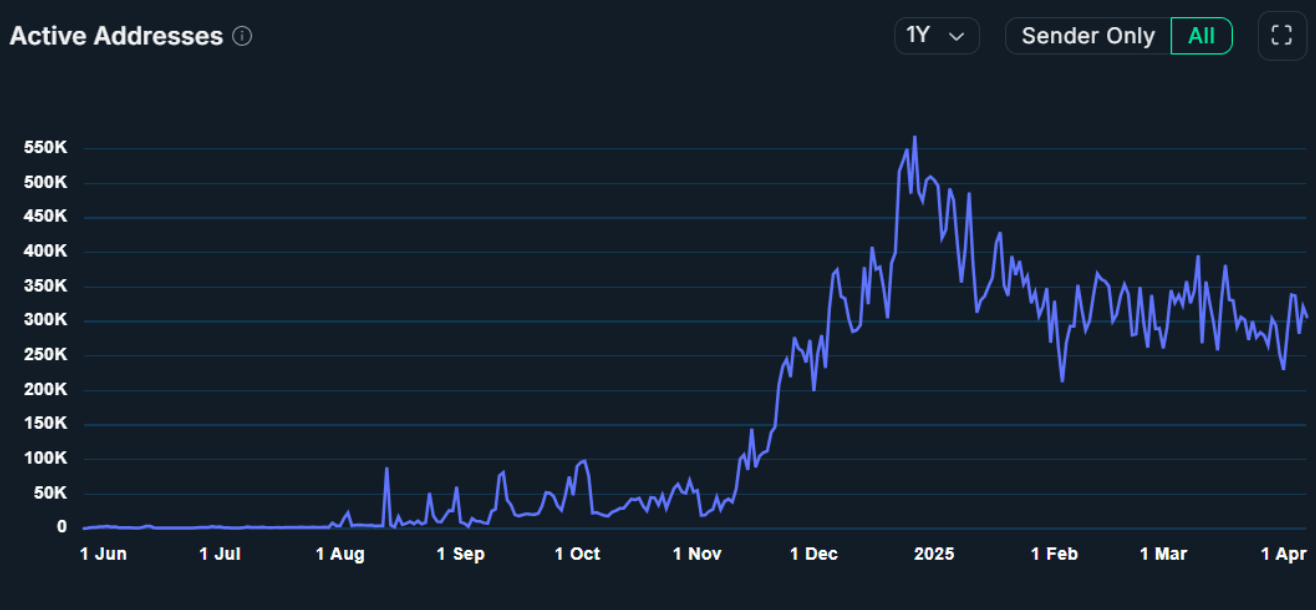Viewport: 1316px width, 610px height.
Task: Click the mid-August spike on the line
Action: pyautogui.click(x=386, y=469)
